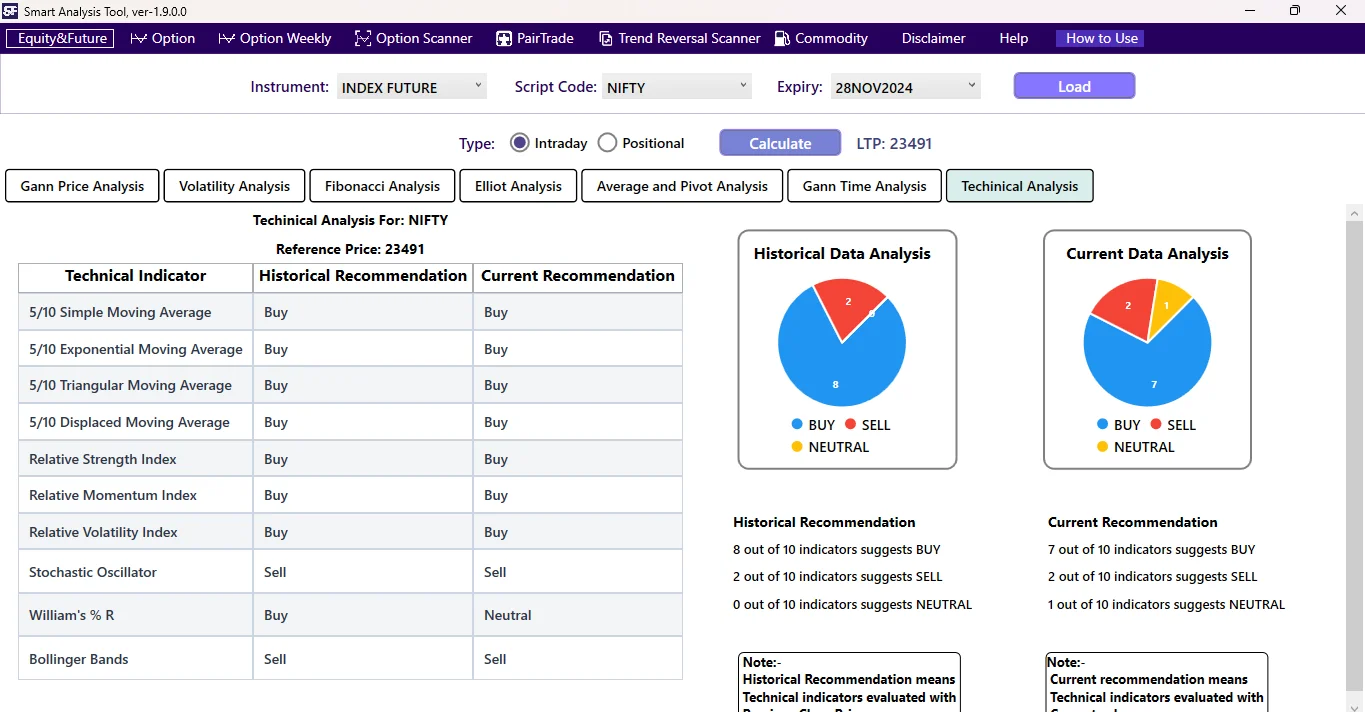Click the down arrow on the vertical scrollbar

pos(1356,703)
